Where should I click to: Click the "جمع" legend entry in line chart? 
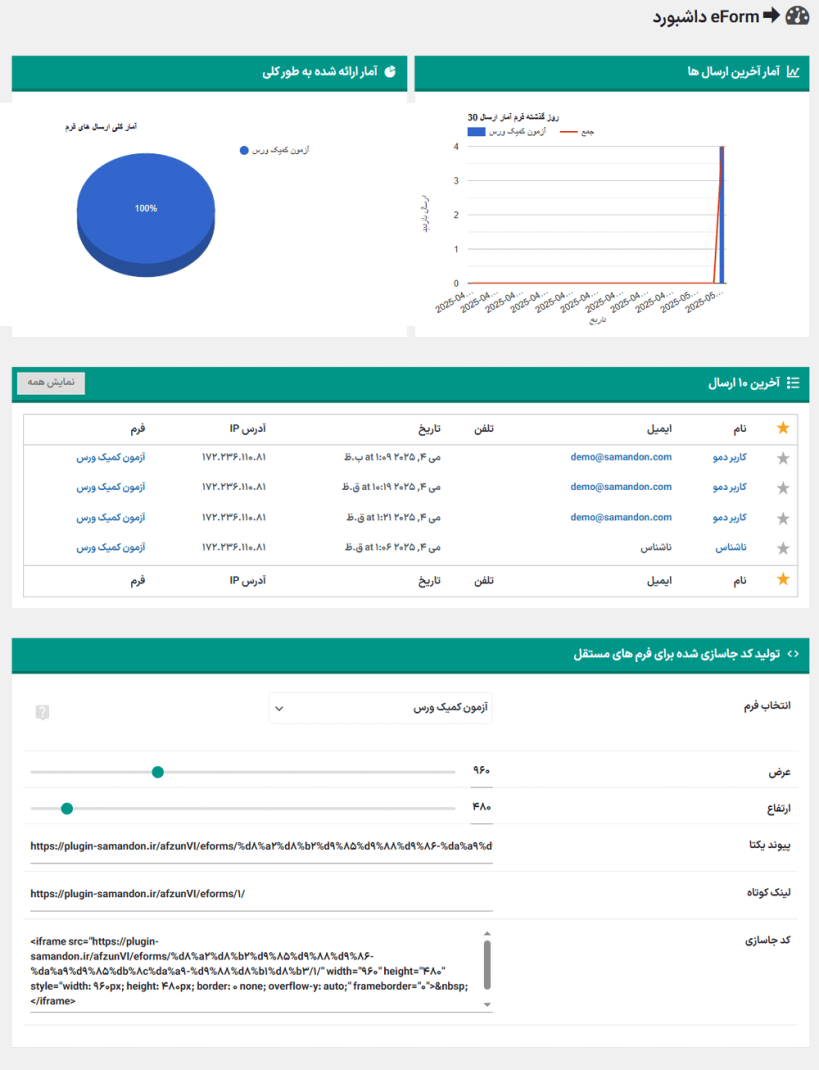[578, 132]
